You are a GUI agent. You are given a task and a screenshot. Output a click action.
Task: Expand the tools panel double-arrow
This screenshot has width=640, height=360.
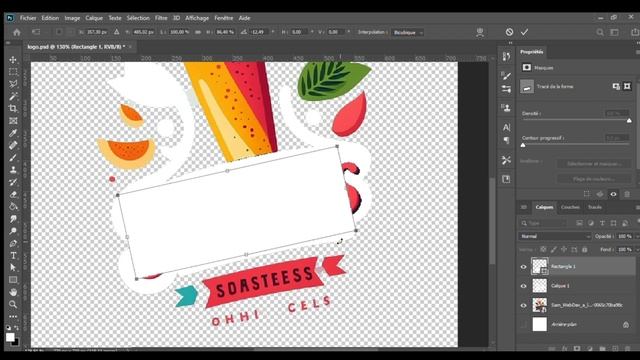coord(8,42)
